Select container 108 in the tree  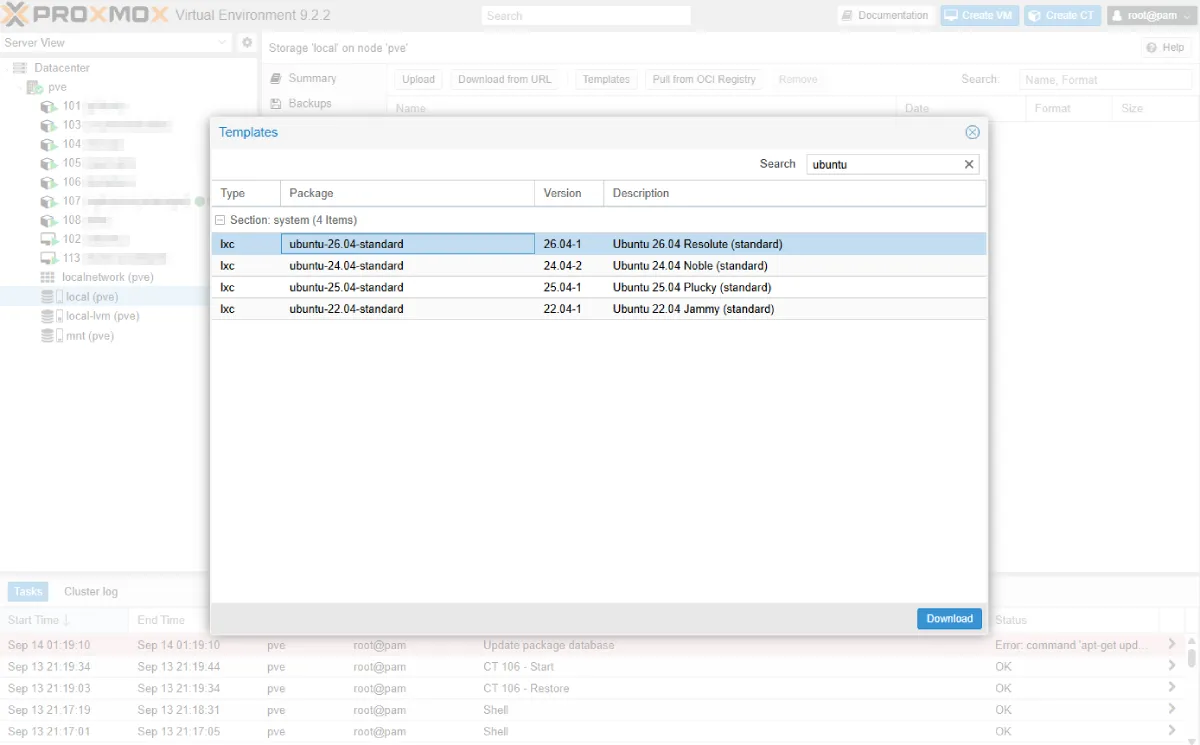(x=76, y=220)
